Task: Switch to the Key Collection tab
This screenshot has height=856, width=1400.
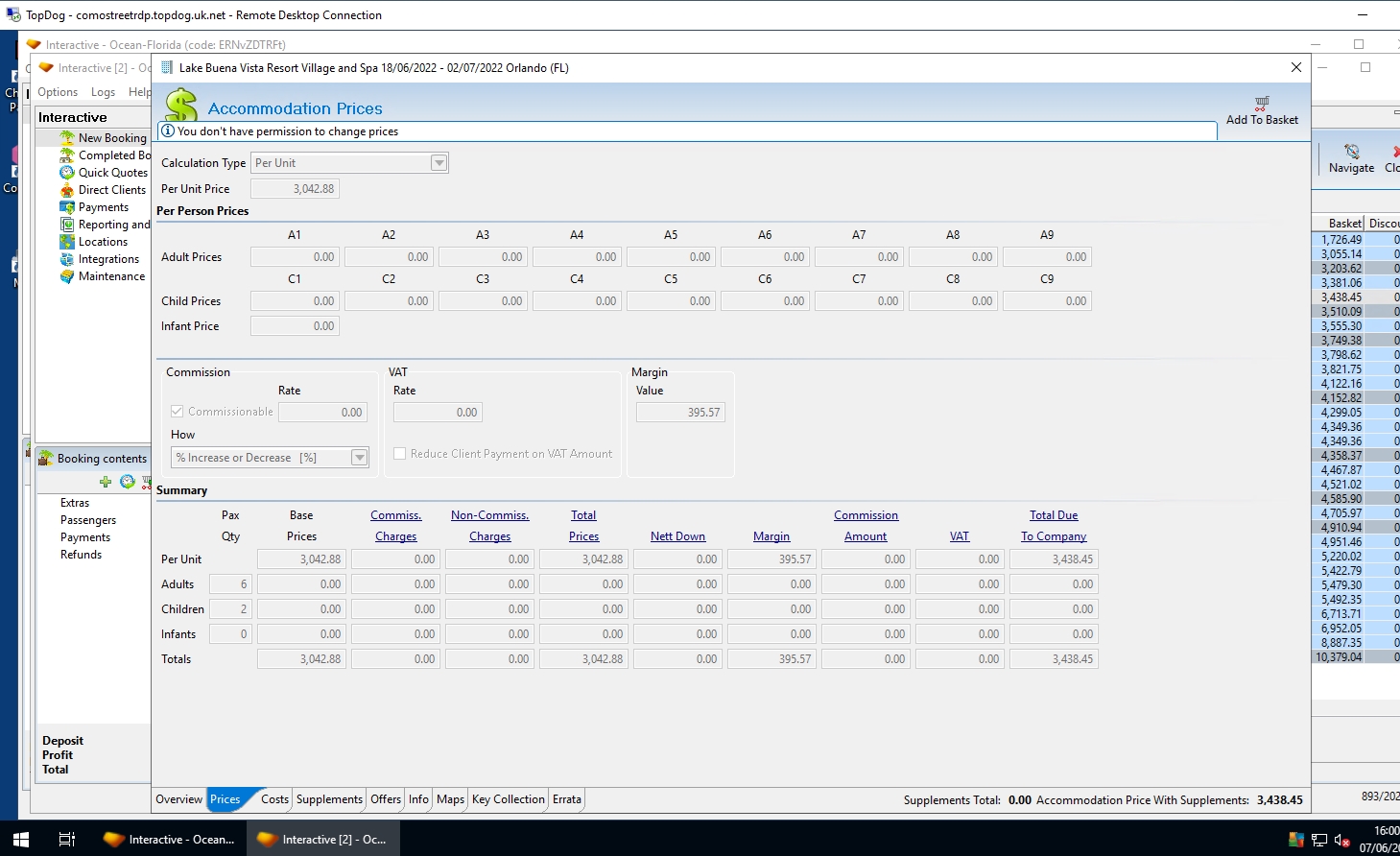Action: pos(508,799)
